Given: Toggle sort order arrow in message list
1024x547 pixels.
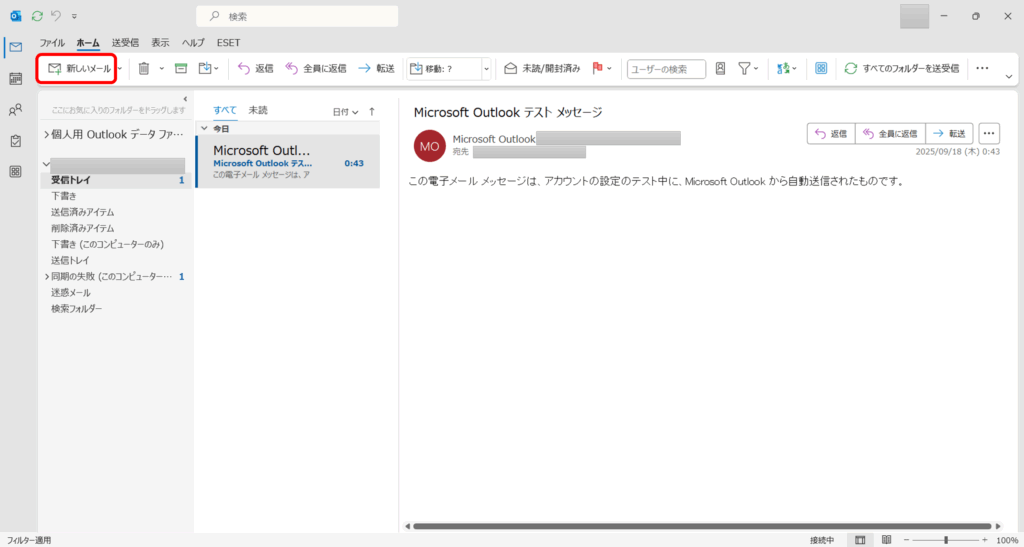Looking at the screenshot, I should pos(372,112).
